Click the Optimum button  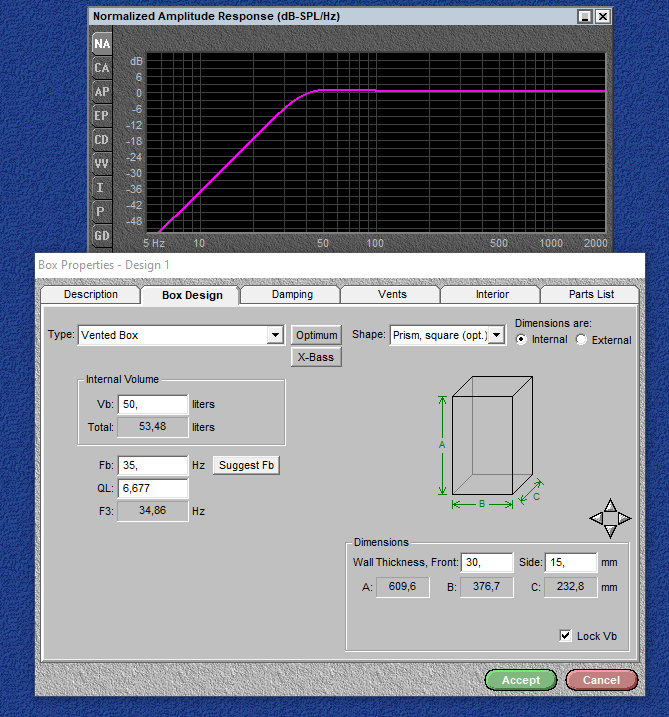click(316, 335)
